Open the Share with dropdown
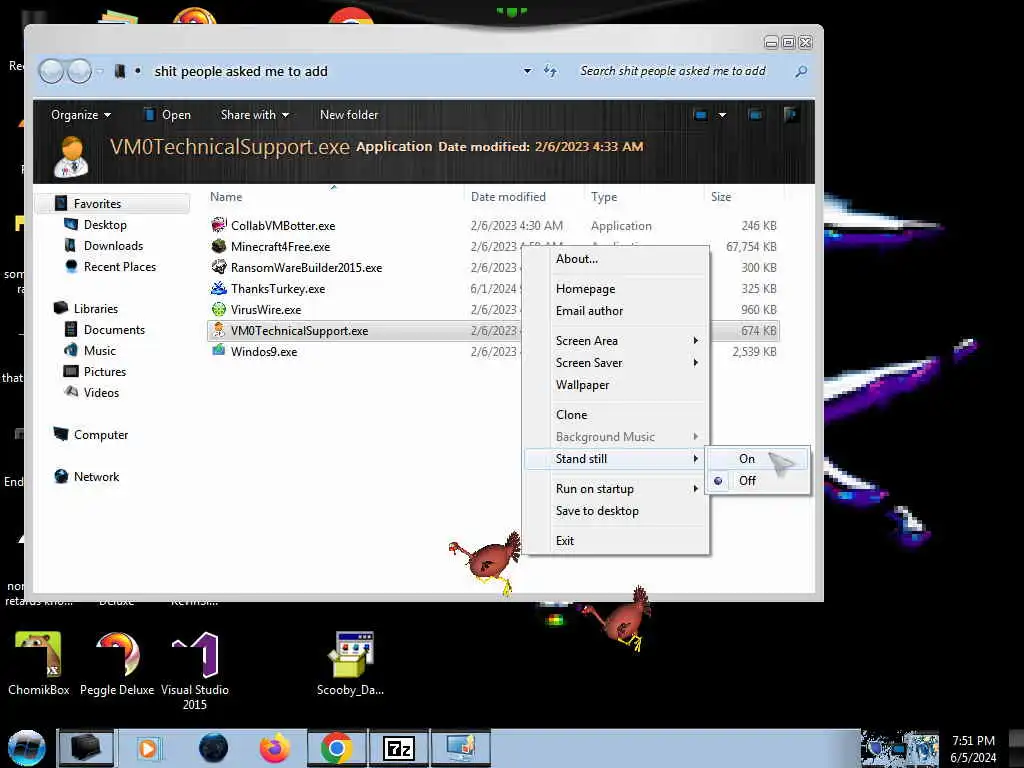Image resolution: width=1024 pixels, height=768 pixels. click(x=255, y=115)
